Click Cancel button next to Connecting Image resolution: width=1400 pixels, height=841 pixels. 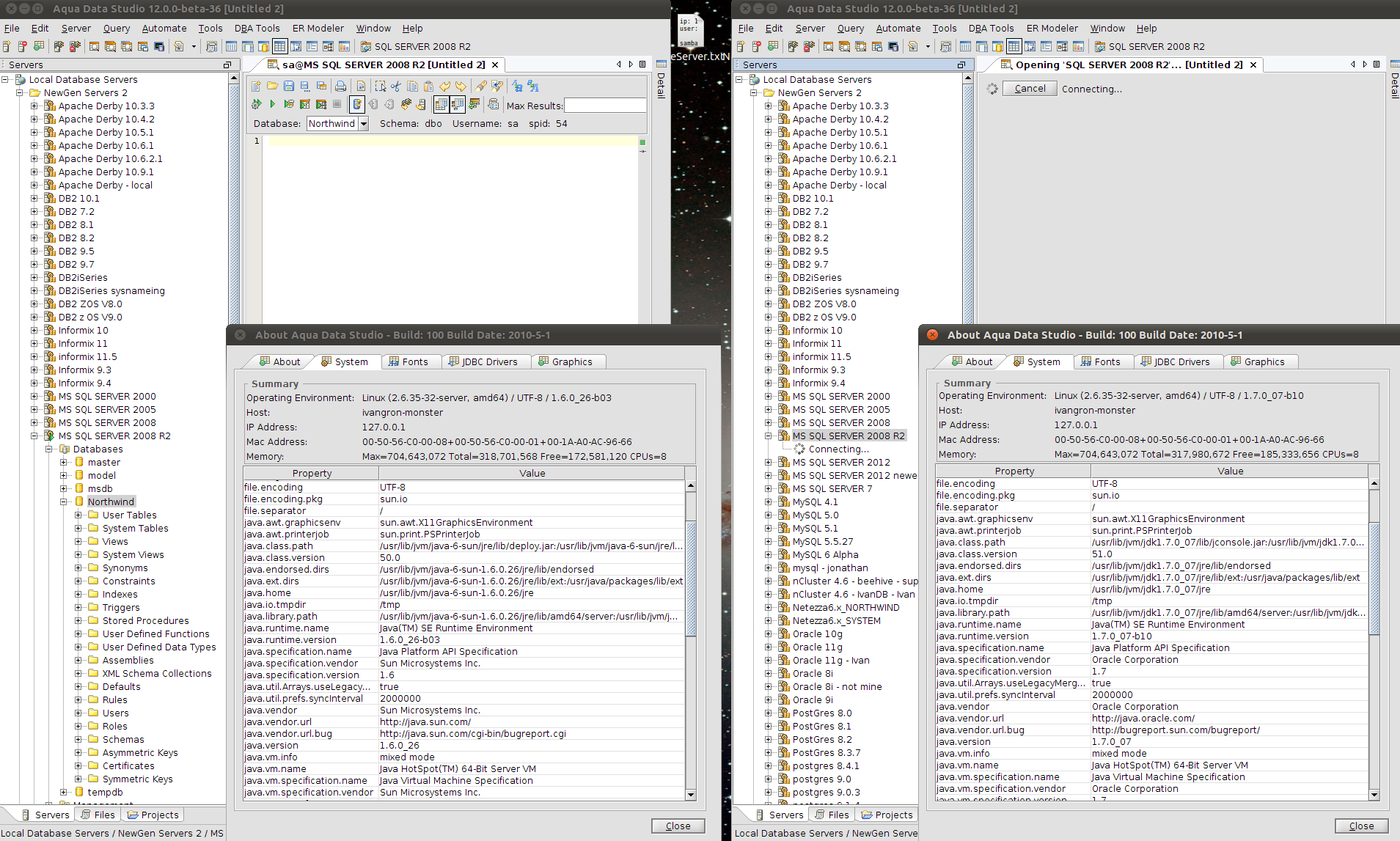coord(1030,89)
